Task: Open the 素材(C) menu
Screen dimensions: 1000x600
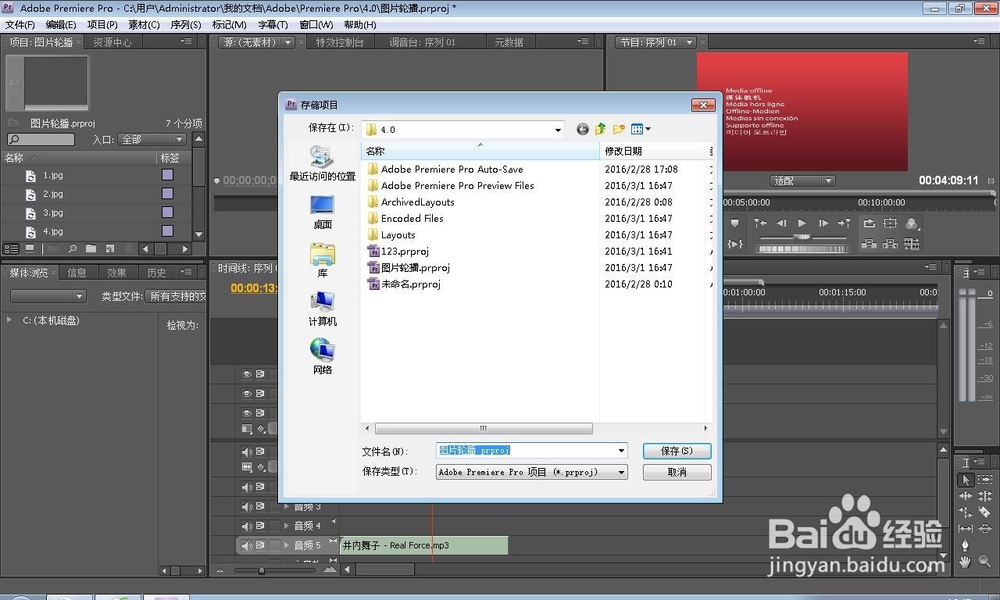Action: (143, 25)
